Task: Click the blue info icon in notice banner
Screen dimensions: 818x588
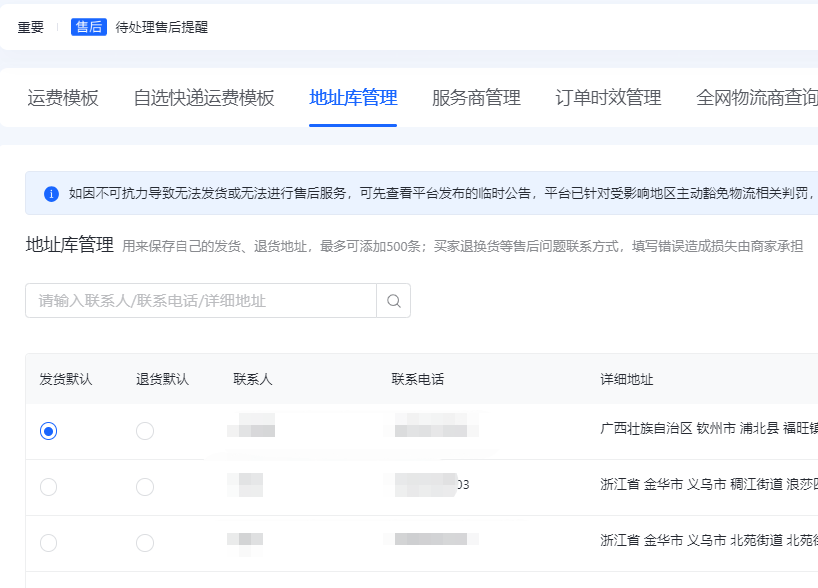Action: pos(51,193)
